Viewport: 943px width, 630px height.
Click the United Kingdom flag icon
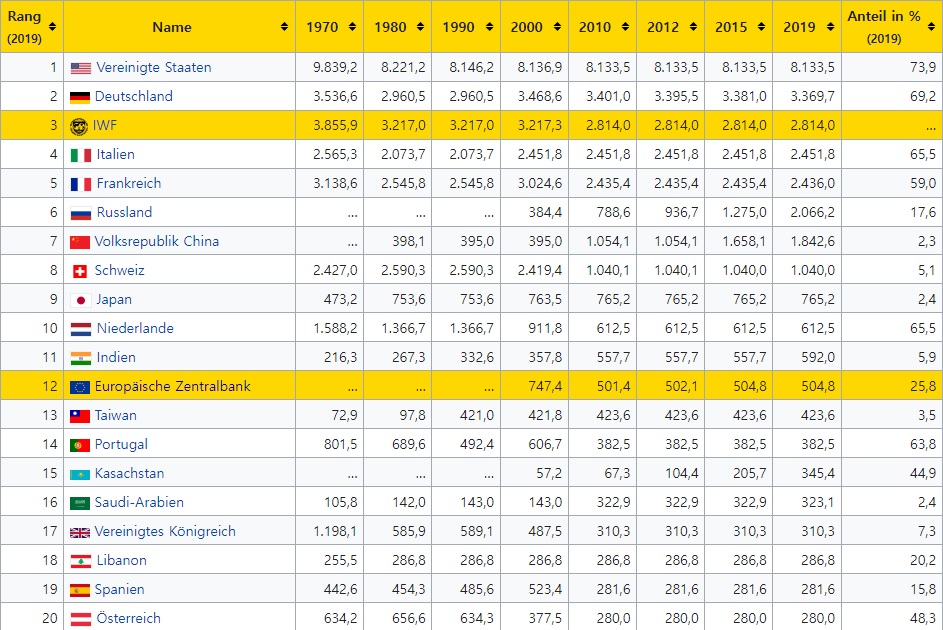[80, 532]
